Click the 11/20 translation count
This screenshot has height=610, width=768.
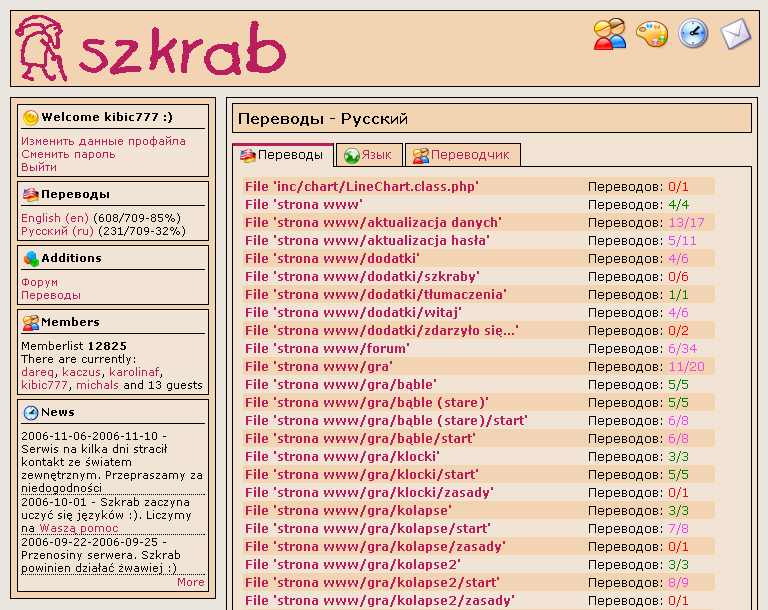(686, 366)
